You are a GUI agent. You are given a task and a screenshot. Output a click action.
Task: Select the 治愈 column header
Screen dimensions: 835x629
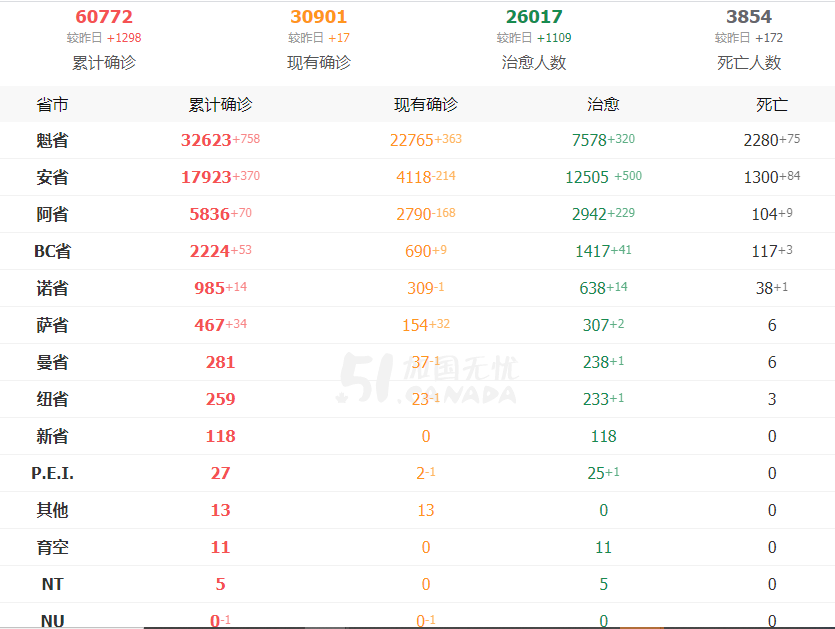[x=603, y=104]
